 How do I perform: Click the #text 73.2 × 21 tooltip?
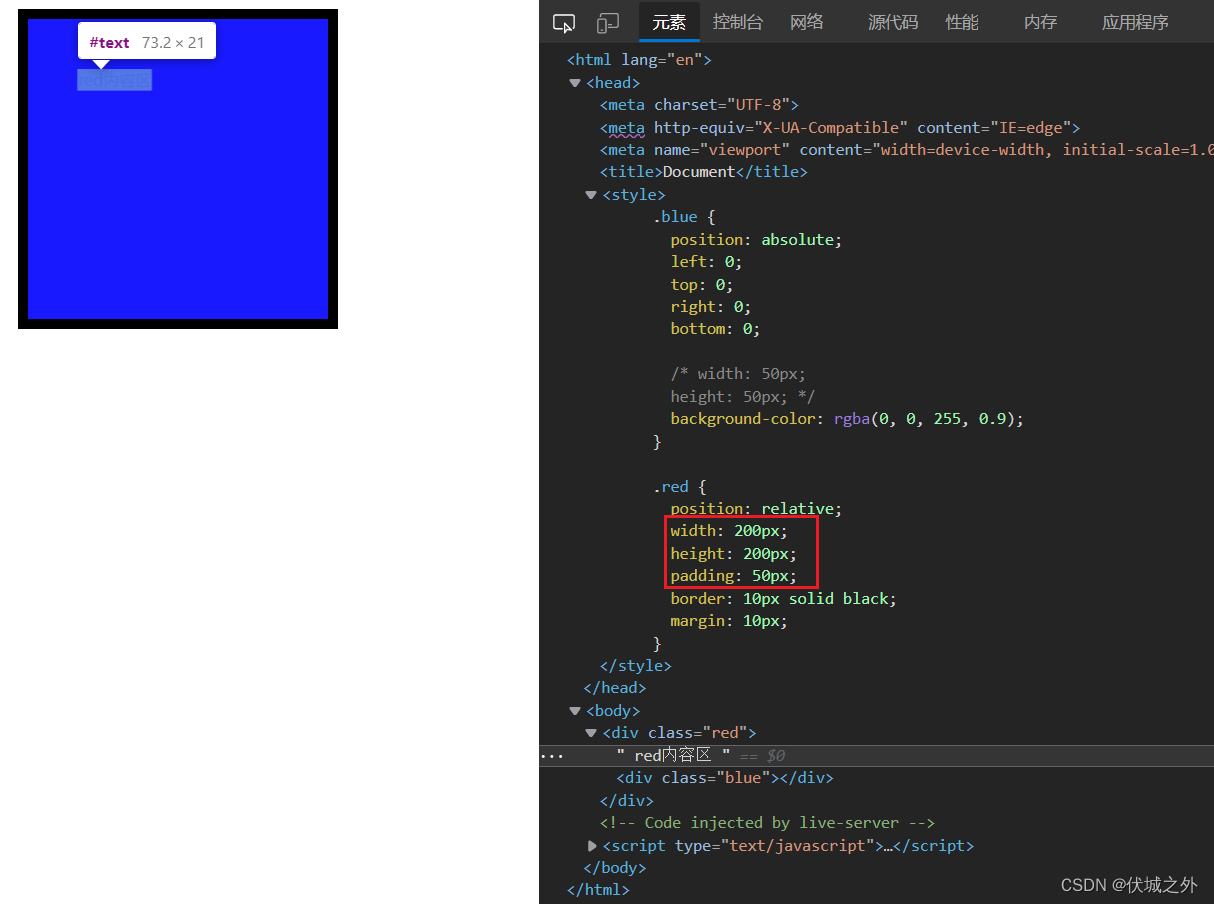147,42
